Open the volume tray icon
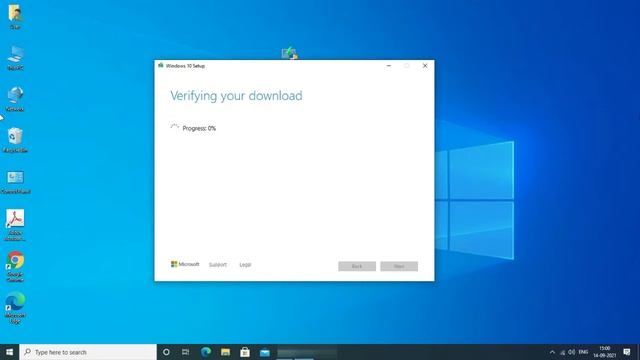640x360 pixels. click(x=572, y=352)
